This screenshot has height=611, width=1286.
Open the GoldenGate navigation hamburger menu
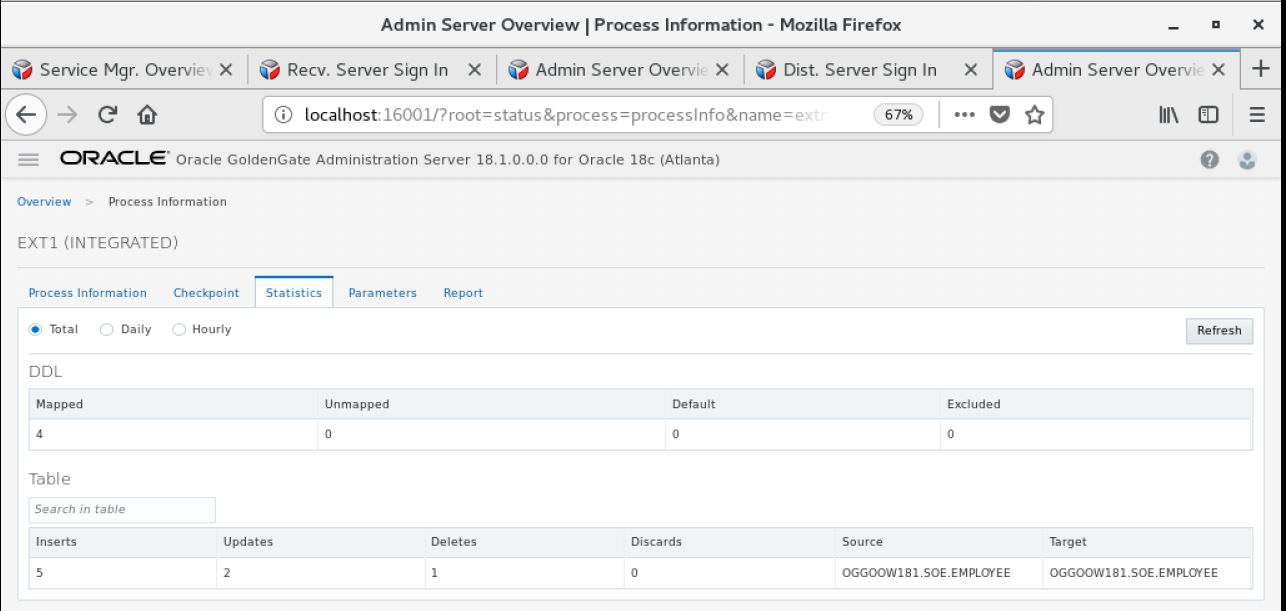coord(28,160)
